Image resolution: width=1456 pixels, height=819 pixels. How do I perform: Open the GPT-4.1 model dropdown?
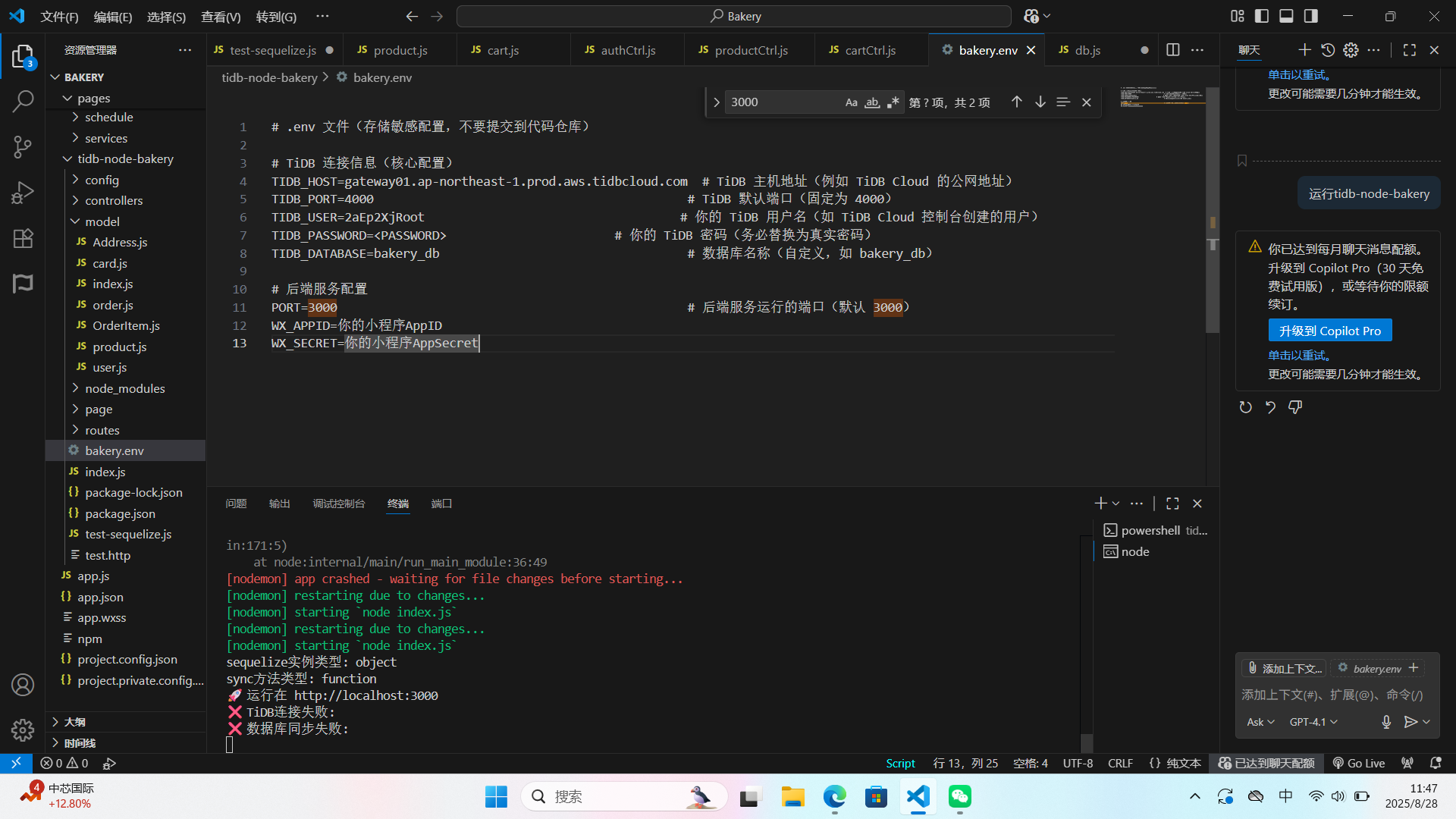(1313, 722)
